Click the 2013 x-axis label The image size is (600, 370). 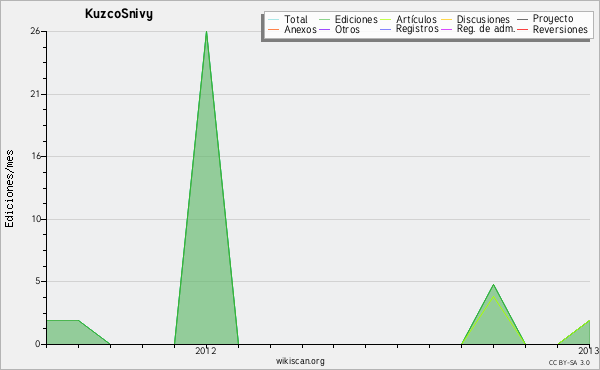(589, 351)
